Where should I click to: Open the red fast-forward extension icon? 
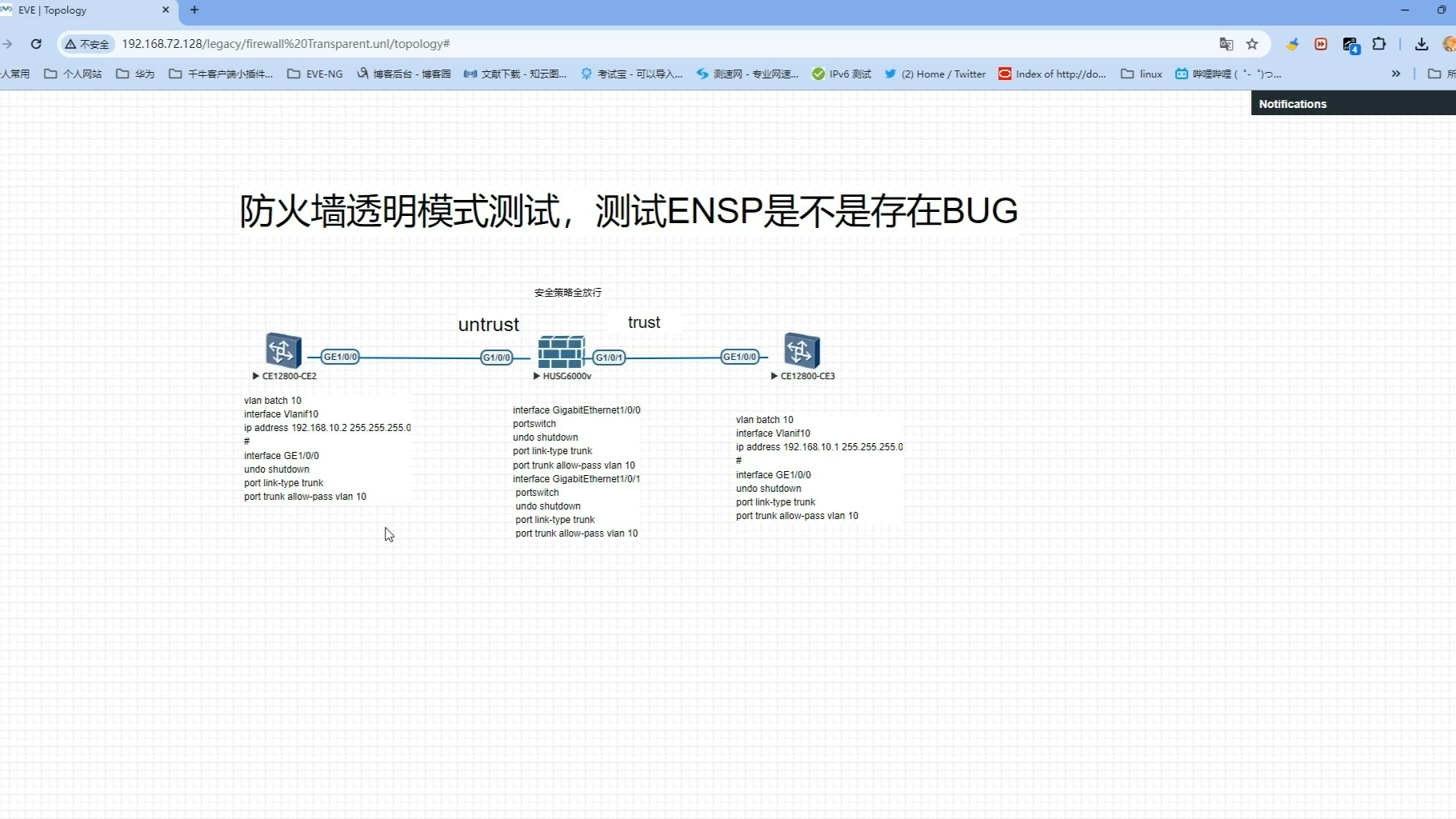pos(1321,44)
